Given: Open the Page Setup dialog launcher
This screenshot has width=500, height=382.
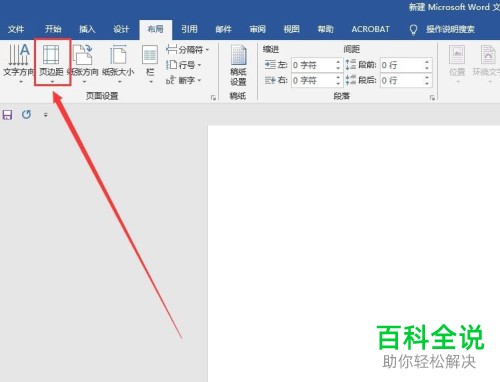Looking at the screenshot, I should pos(213,97).
